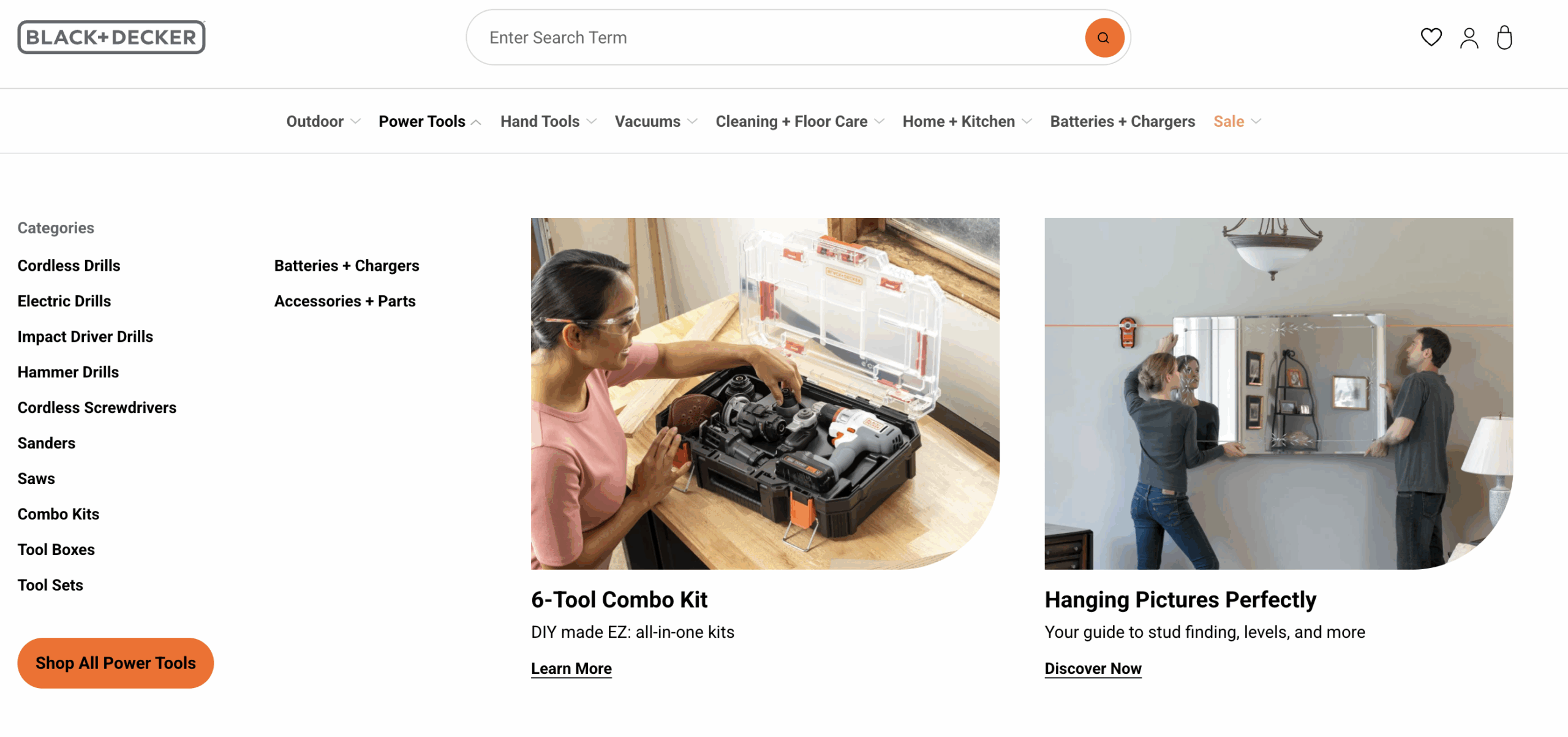Click the Discover Now link
The width and height of the screenshot is (1568, 737).
point(1093,668)
